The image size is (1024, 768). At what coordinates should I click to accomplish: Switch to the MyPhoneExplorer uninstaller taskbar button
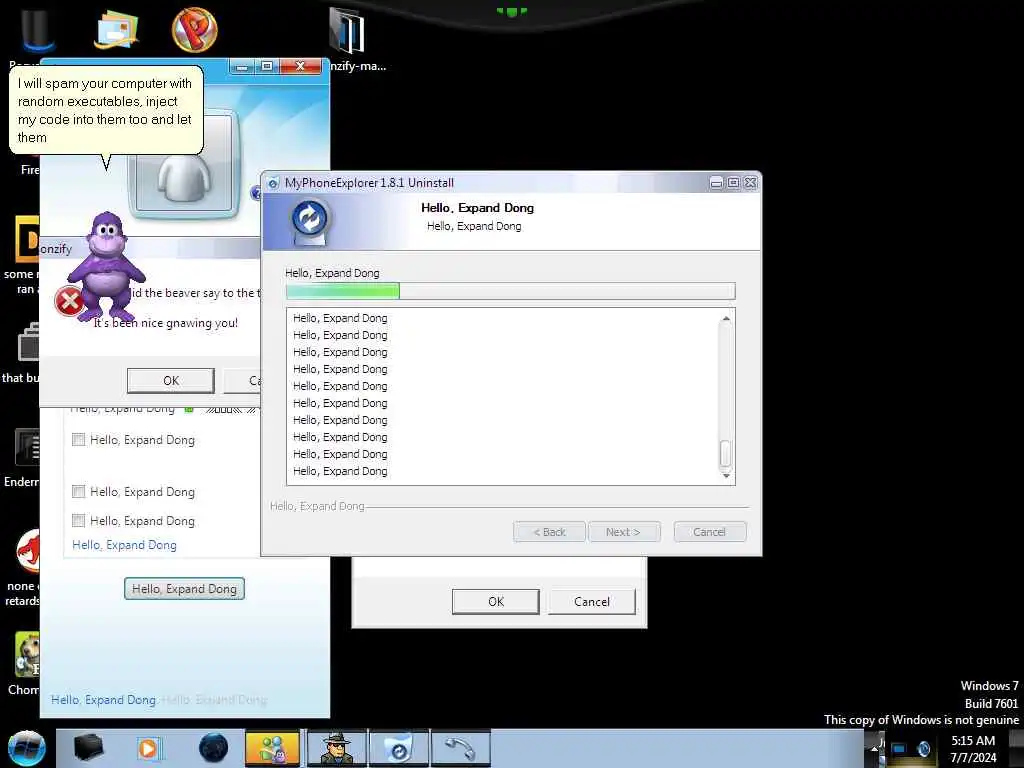click(x=398, y=748)
